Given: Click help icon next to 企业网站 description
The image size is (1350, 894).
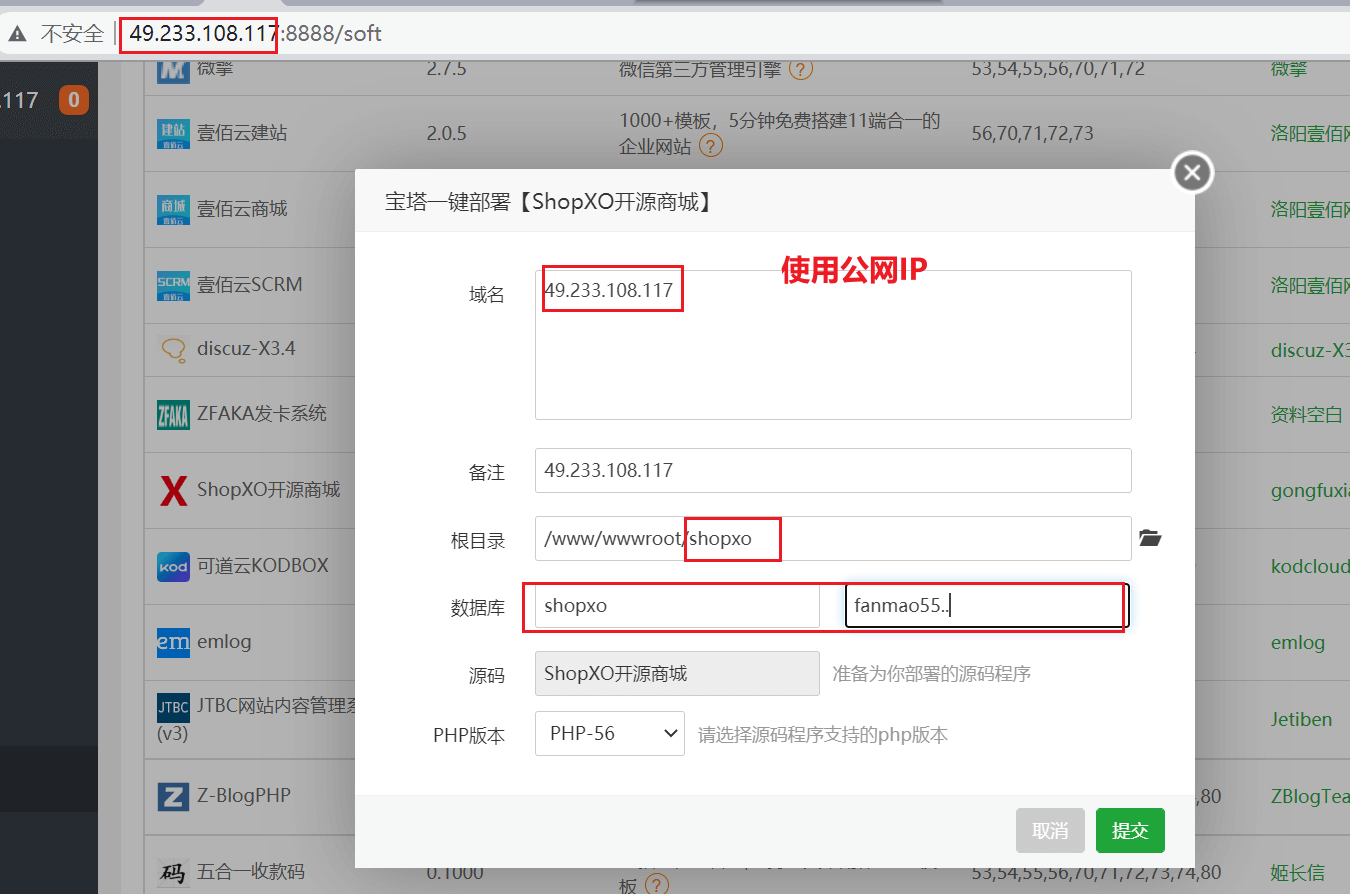Looking at the screenshot, I should [x=710, y=146].
